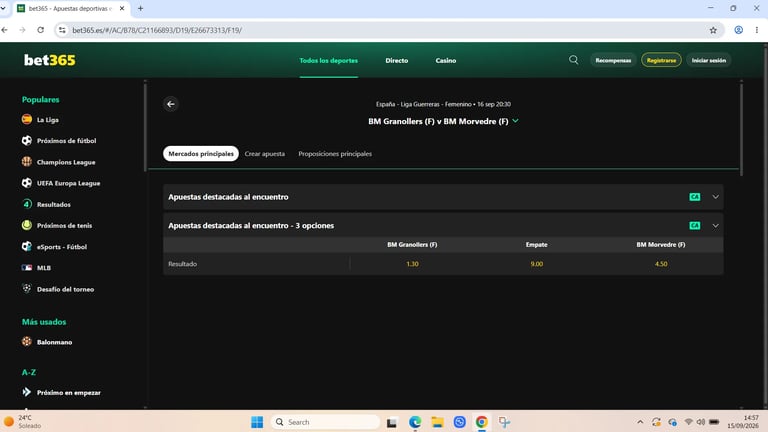Bookmark this page with the star icon
This screenshot has width=768, height=432.
pos(713,30)
